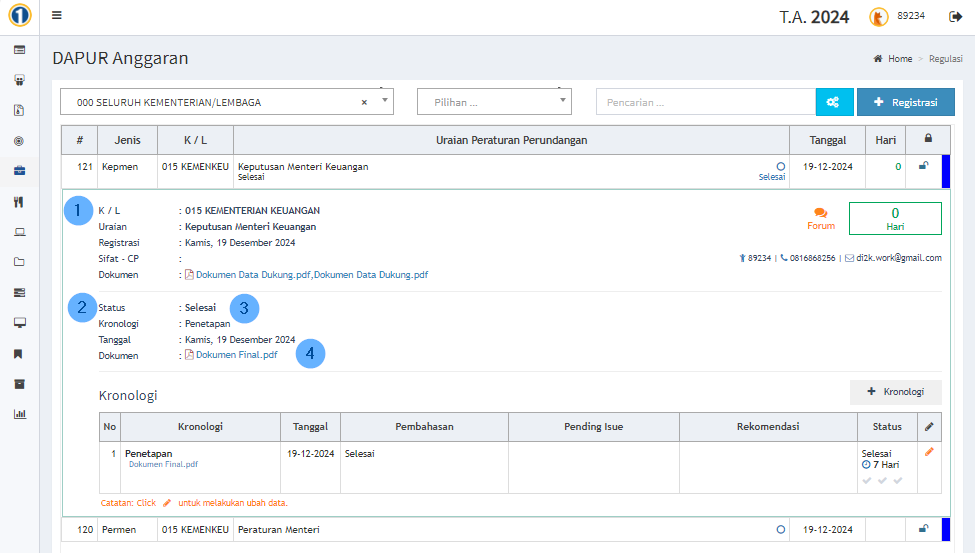
Task: Open the Kementerian/Lembaga dropdown
Action: tap(227, 102)
